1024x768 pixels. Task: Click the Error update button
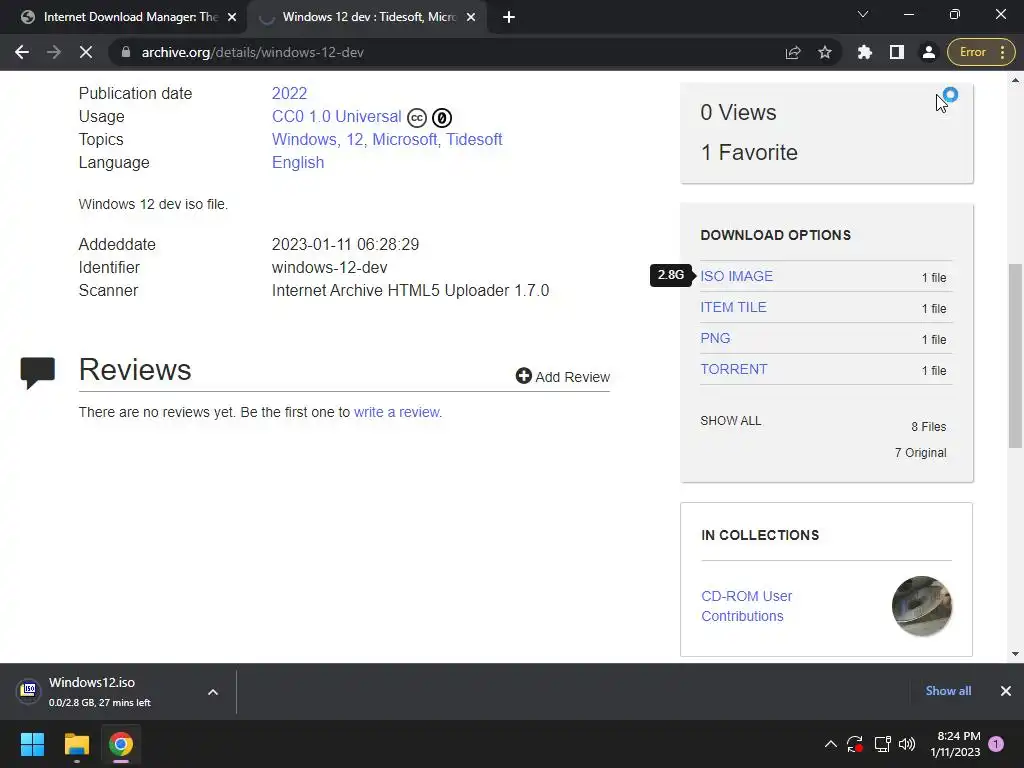(x=981, y=52)
